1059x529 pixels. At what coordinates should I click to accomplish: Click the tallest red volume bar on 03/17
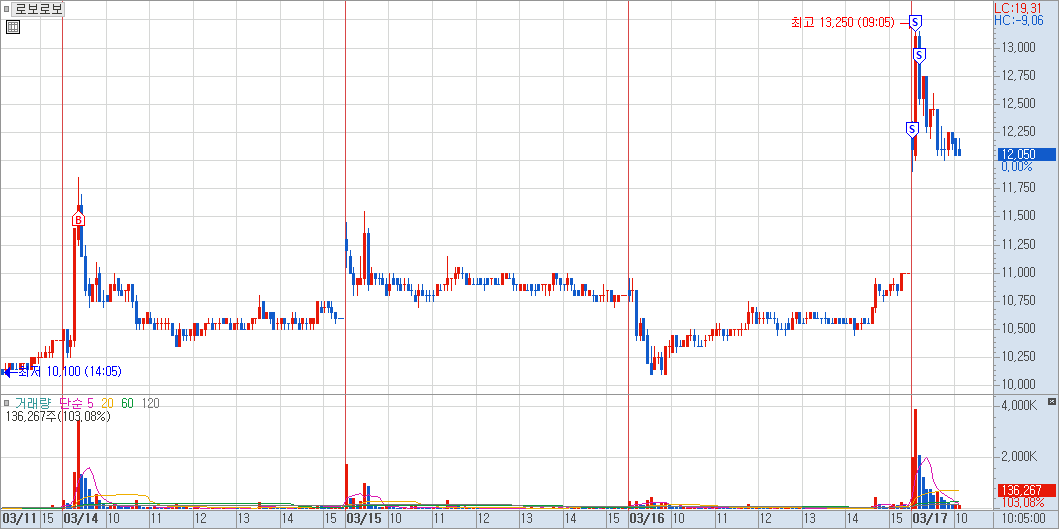click(x=915, y=458)
